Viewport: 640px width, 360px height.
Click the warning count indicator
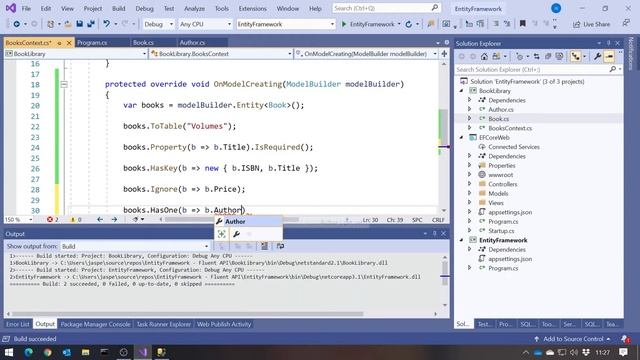(76, 220)
